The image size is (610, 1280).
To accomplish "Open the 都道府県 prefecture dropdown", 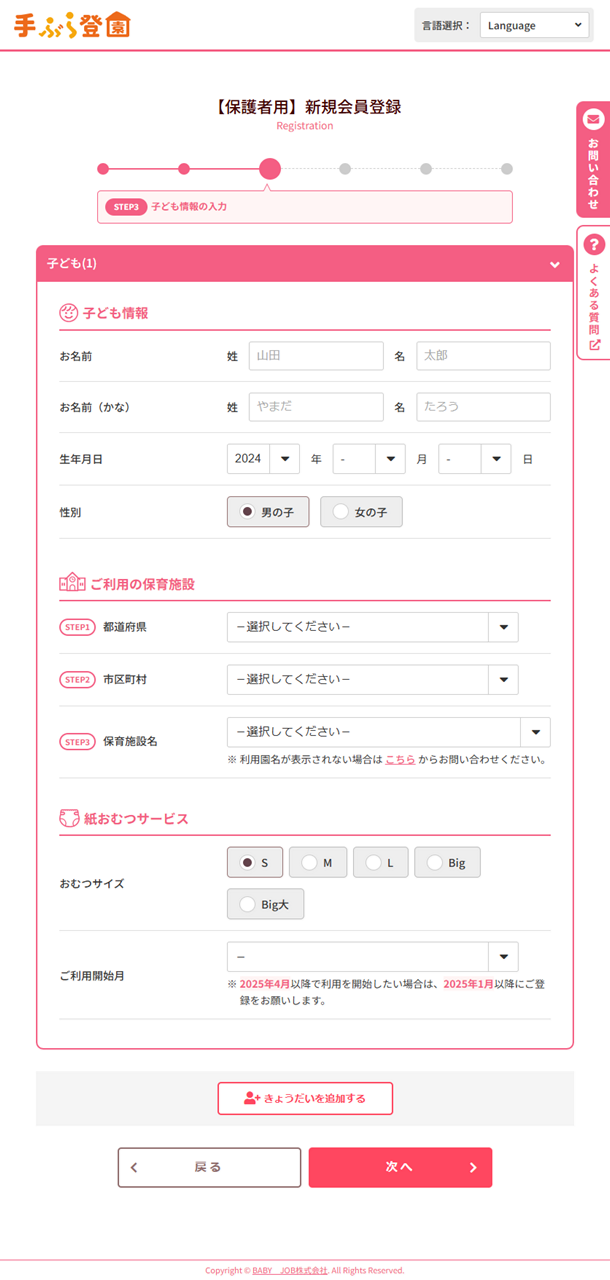I will coord(372,627).
